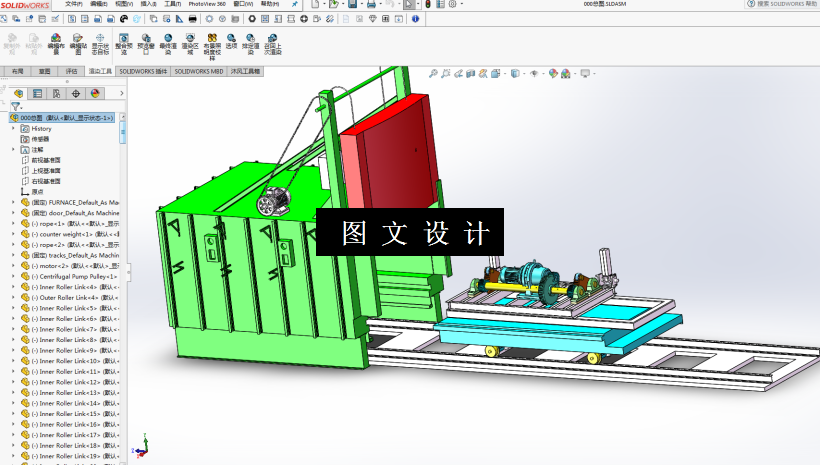Click the rebuild traffic light icon
820x465 pixels.
[428, 4]
